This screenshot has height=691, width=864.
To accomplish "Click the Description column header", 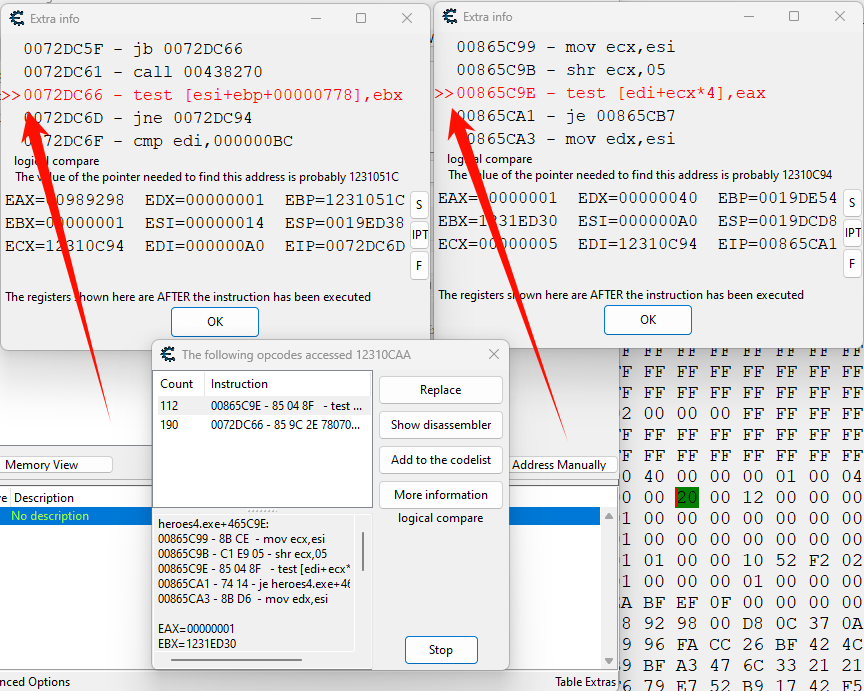I will pos(44,498).
